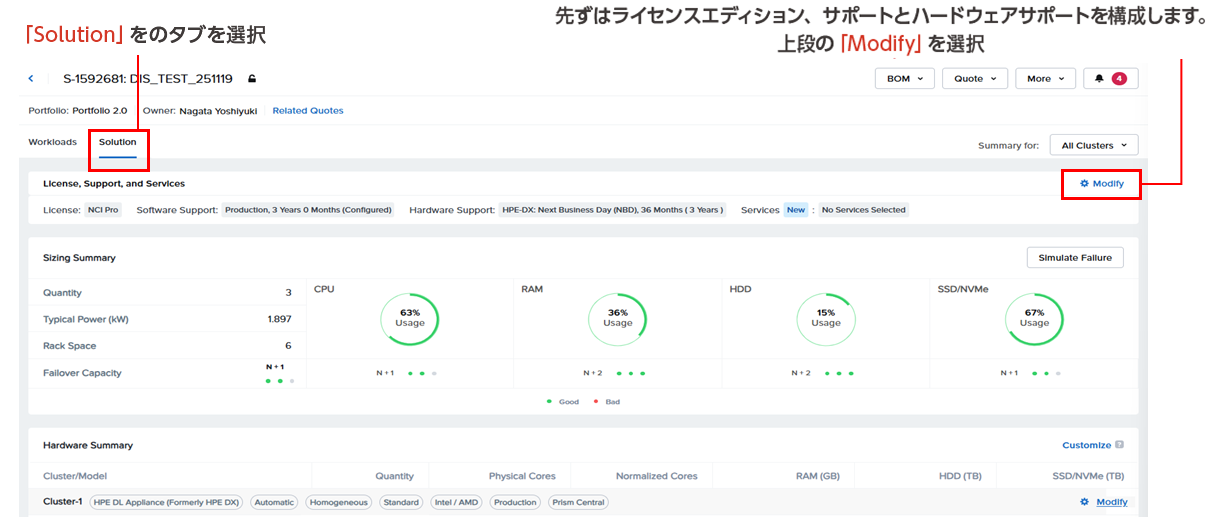Viewport: 1228px width, 517px height.
Task: Click the lock icon next to DIS_TEST_251119
Action: [252, 78]
